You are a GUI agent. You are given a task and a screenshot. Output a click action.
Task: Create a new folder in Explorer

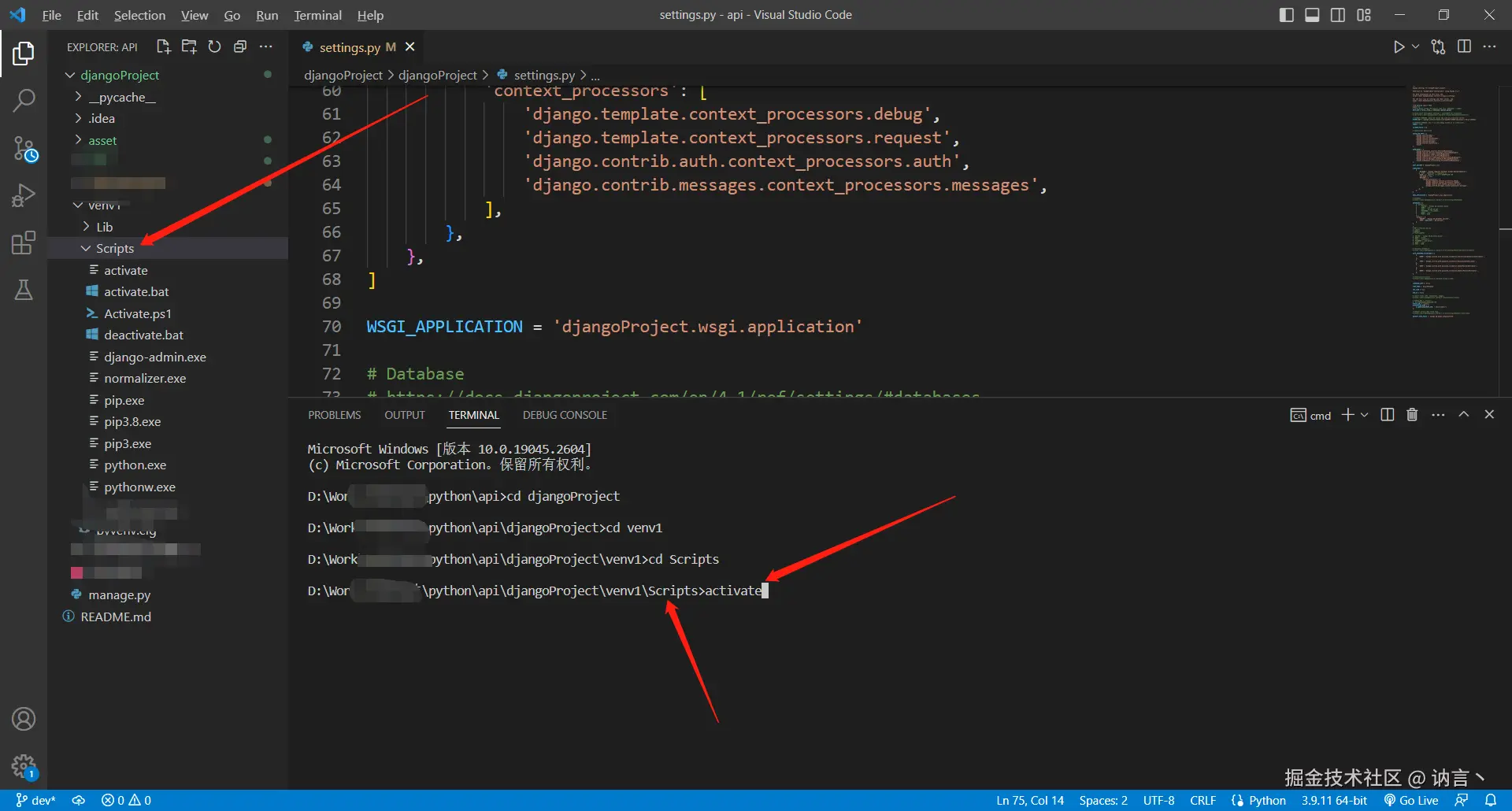coord(189,46)
